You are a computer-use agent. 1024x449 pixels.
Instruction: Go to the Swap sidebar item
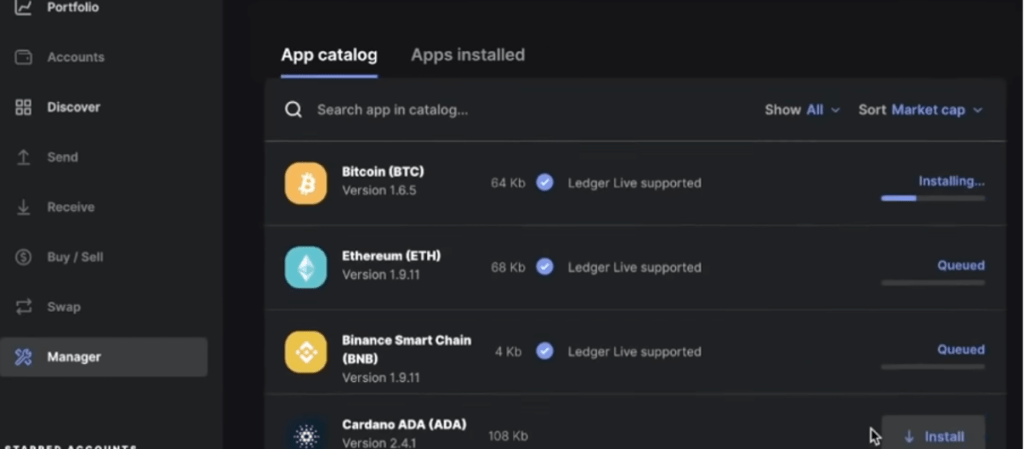click(63, 307)
